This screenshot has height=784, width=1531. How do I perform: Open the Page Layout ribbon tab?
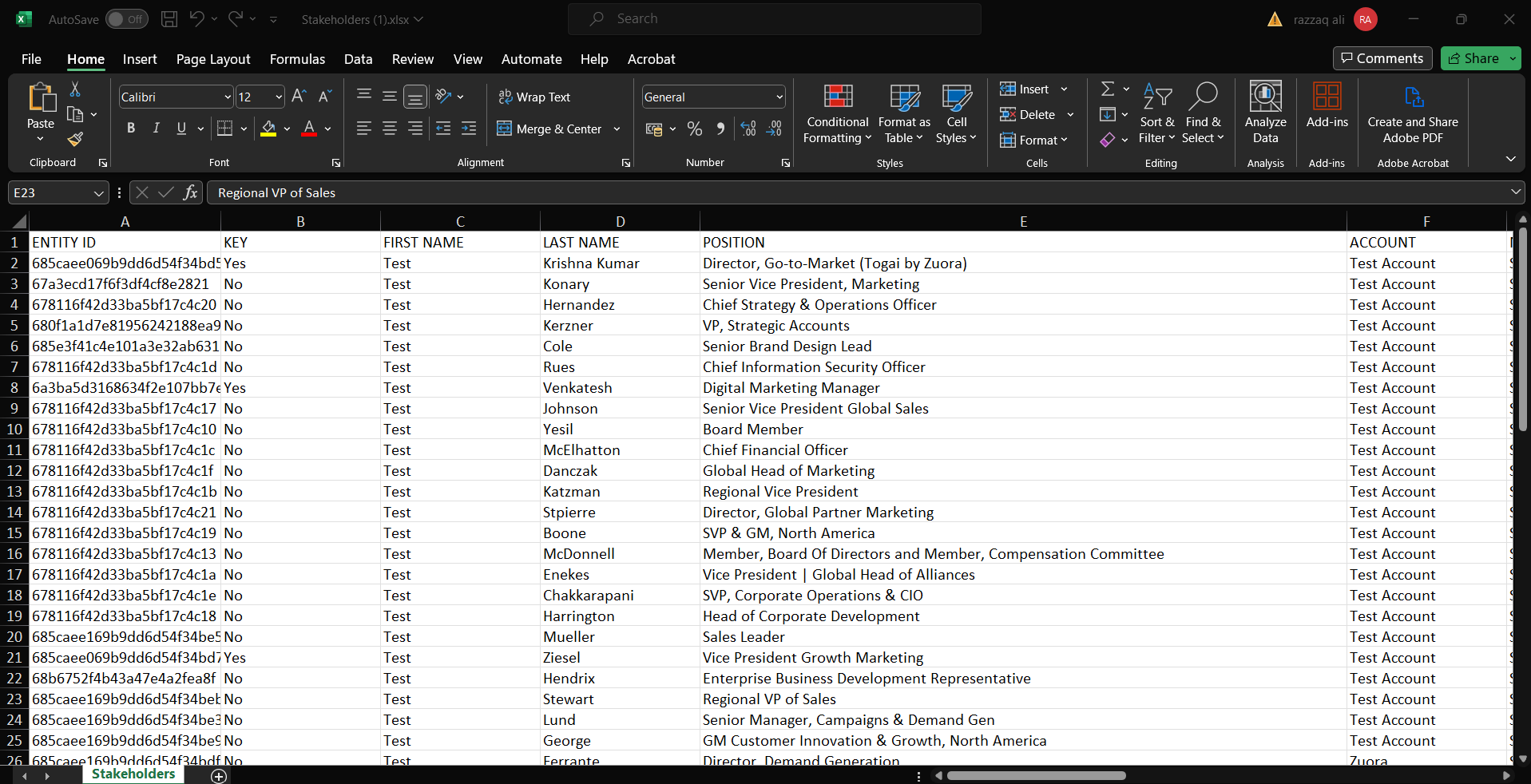coord(213,59)
